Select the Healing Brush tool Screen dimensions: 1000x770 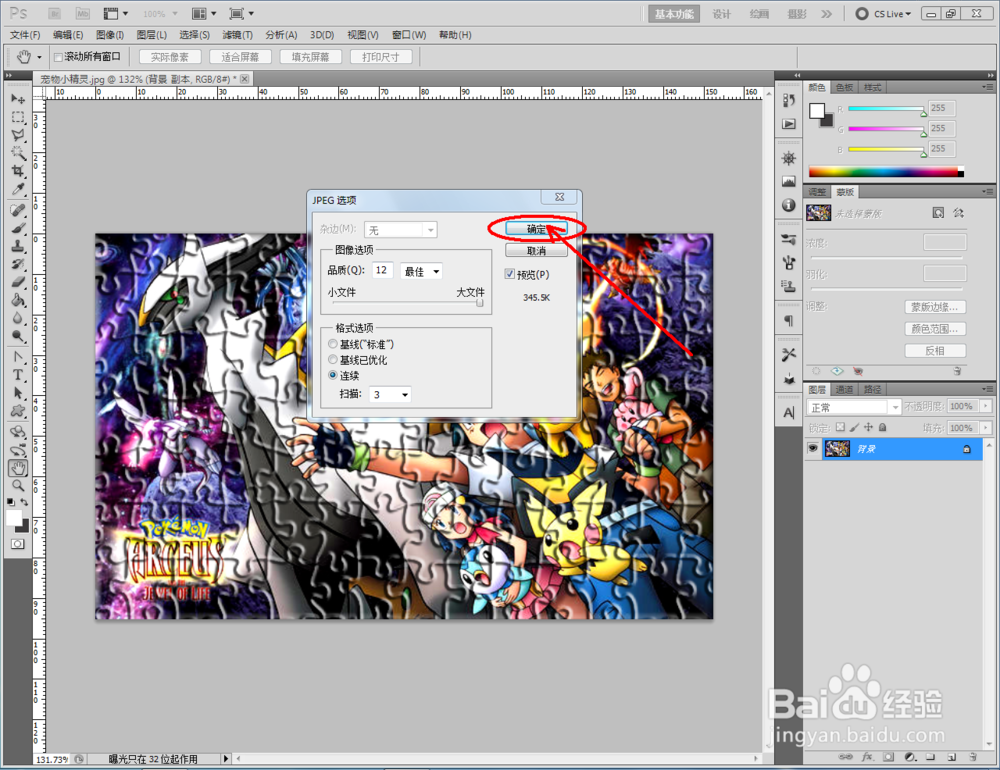[18, 211]
